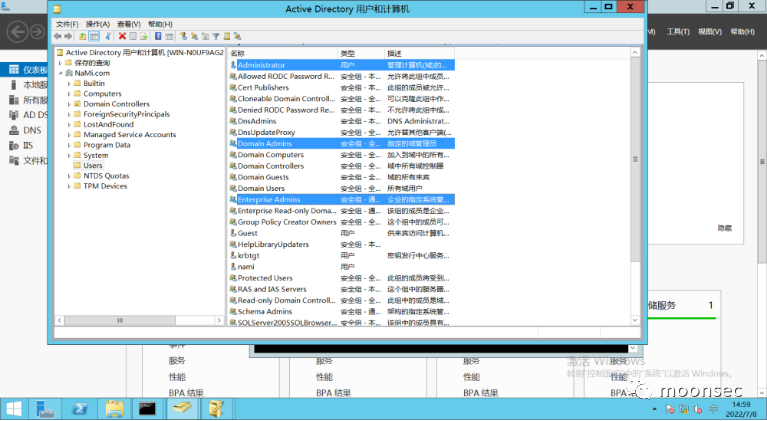The image size is (767, 421).
Task: Expand the NTDS Quotas node arrow
Action: [69, 176]
